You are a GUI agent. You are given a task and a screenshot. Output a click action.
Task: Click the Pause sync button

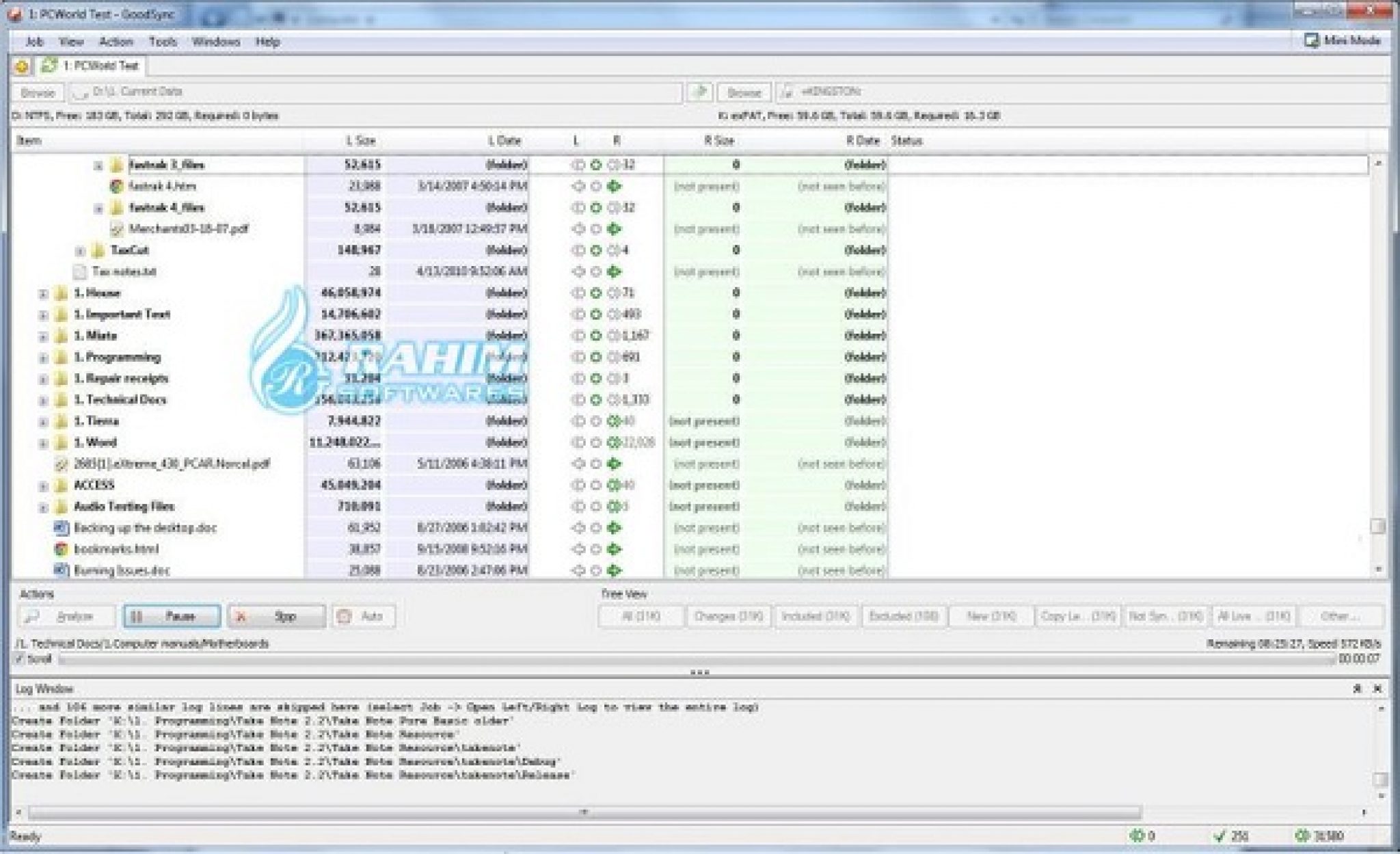point(172,616)
